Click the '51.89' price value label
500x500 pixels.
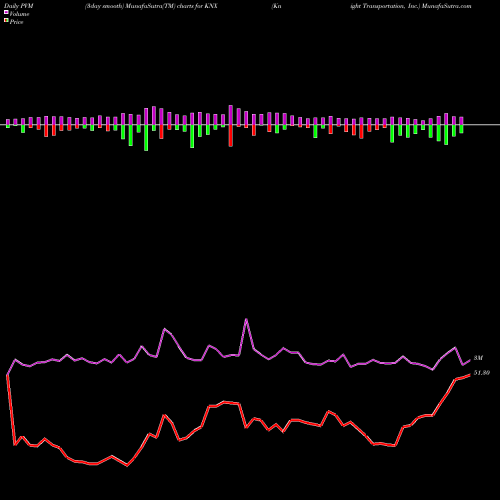click(482, 373)
